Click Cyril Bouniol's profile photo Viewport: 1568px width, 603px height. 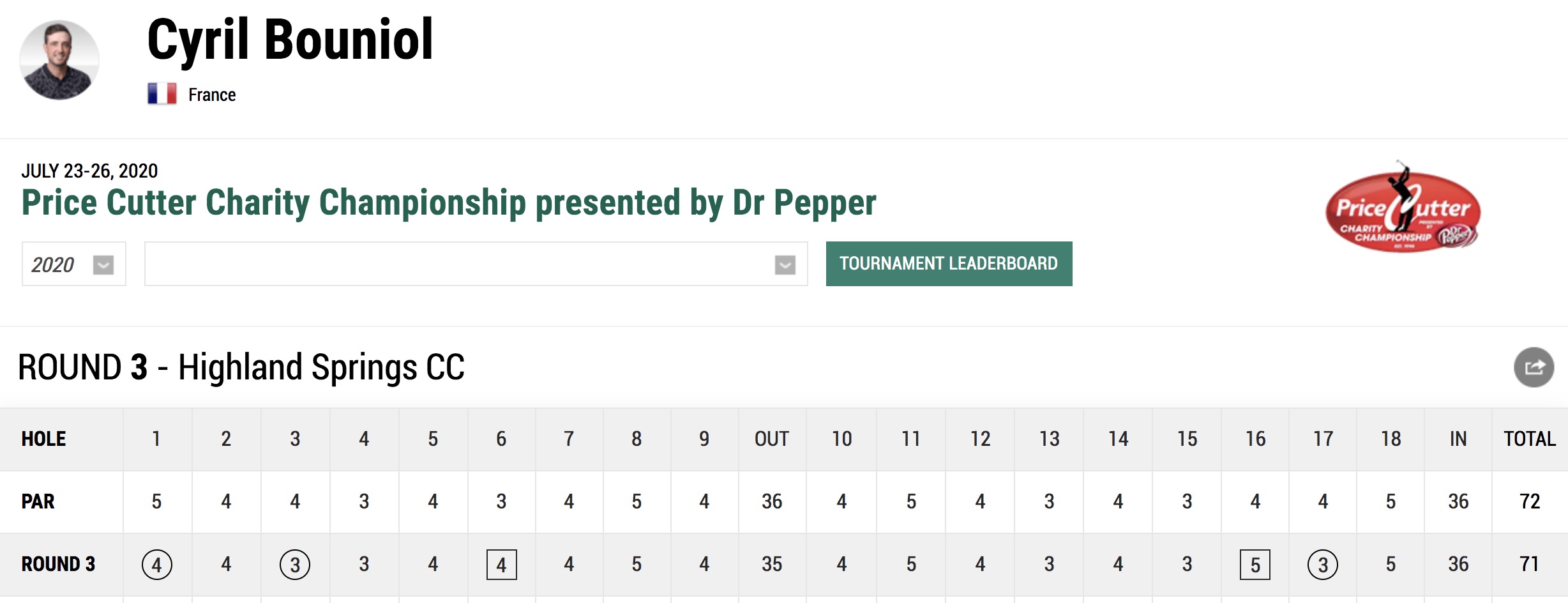pyautogui.click(x=59, y=60)
